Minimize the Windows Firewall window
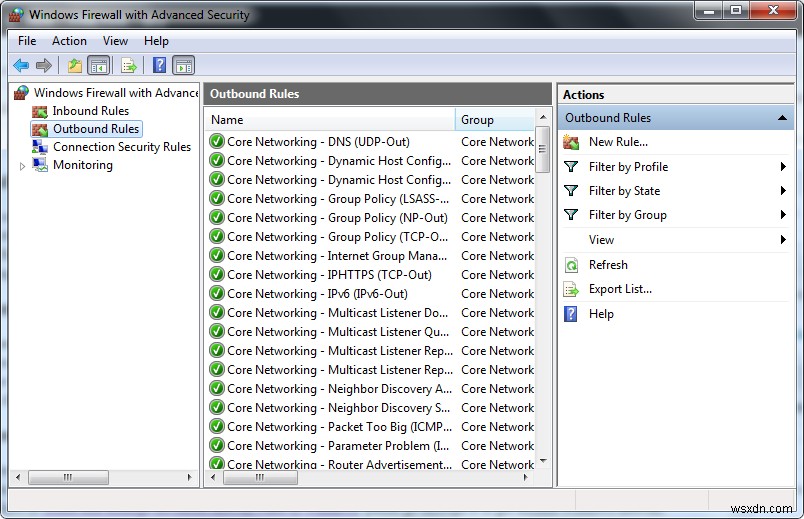The image size is (804, 519). (709, 10)
